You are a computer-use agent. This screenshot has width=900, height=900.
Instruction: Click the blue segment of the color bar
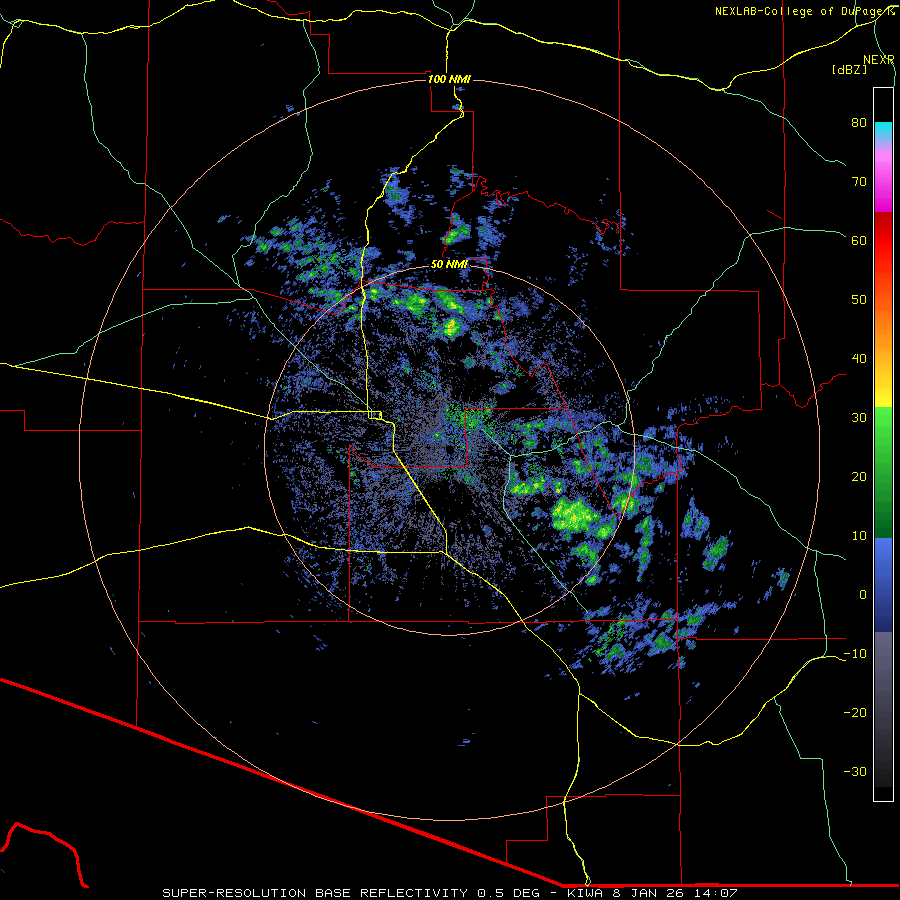pos(883,585)
